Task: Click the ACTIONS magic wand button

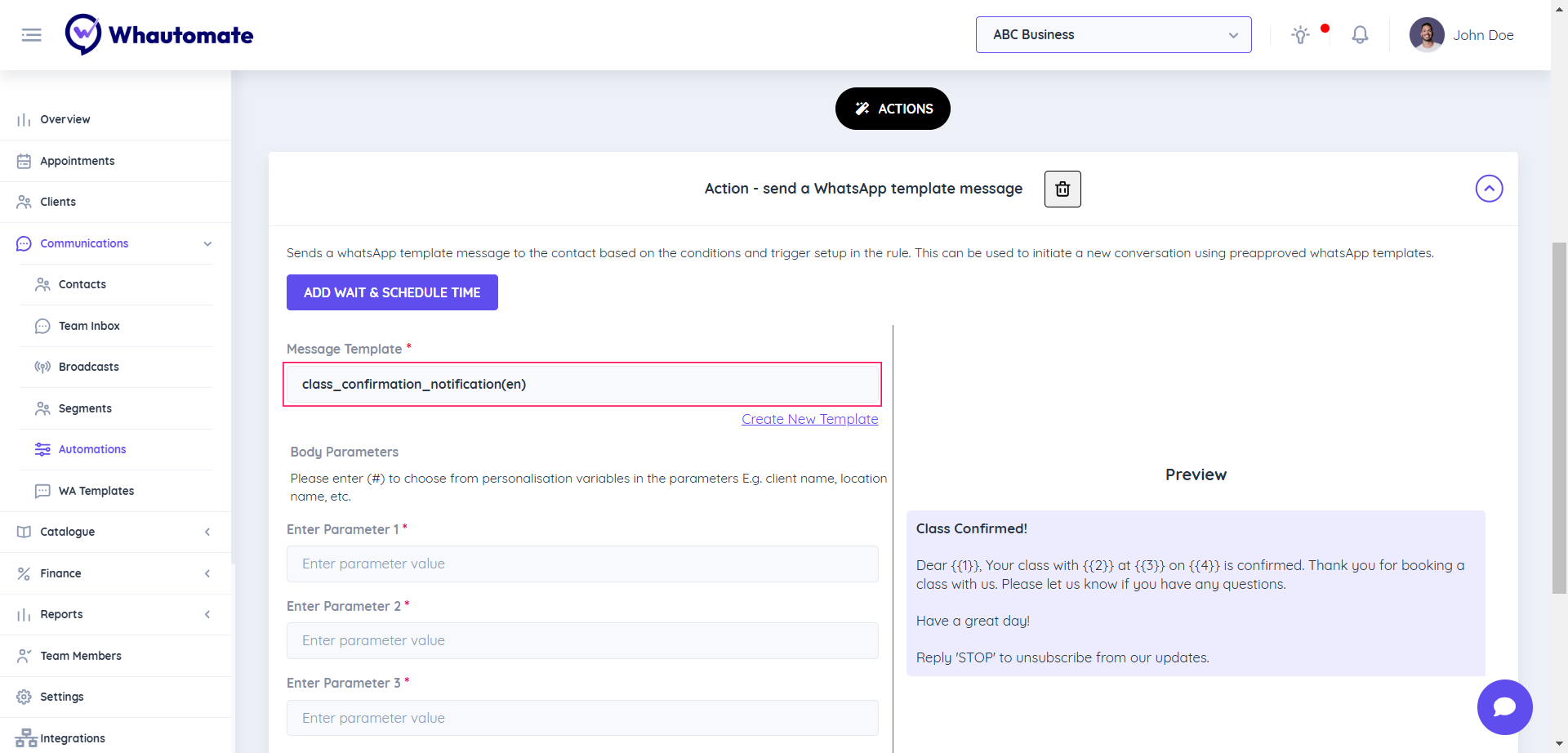Action: click(x=893, y=109)
